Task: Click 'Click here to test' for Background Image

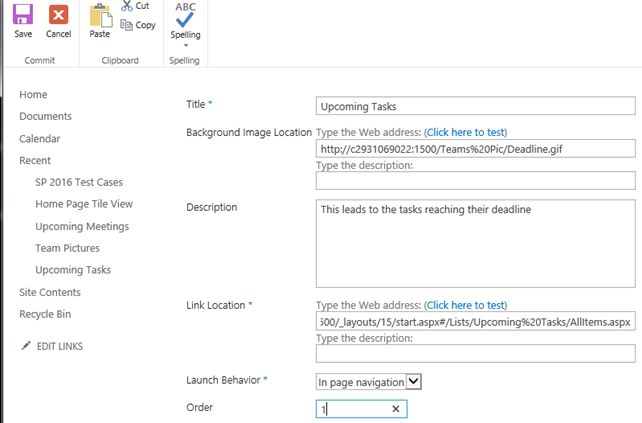Action: 466,132
